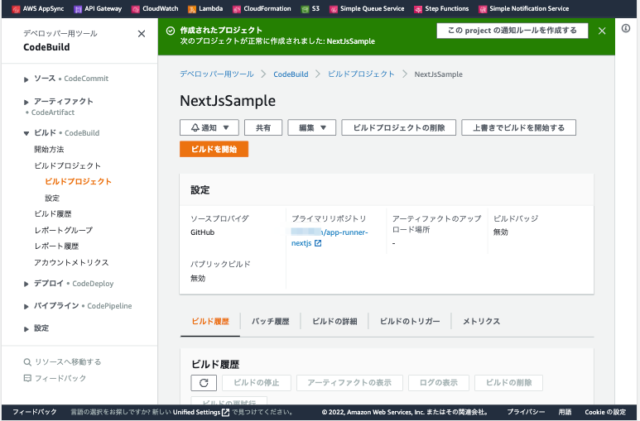
Task: Switch to the ビルド履歴 tab
Action: pyautogui.click(x=210, y=321)
